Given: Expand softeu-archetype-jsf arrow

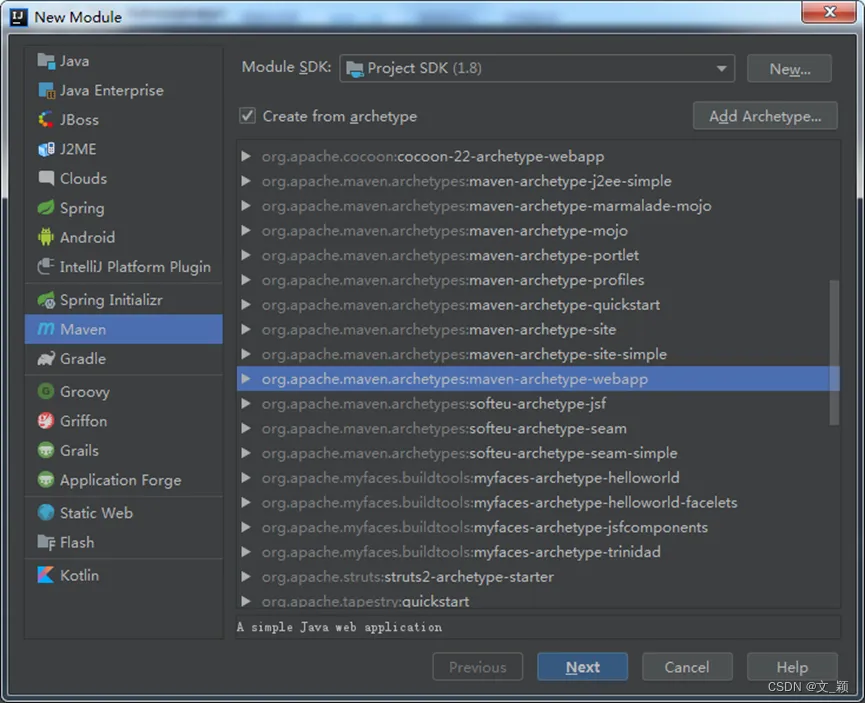Looking at the screenshot, I should (246, 403).
